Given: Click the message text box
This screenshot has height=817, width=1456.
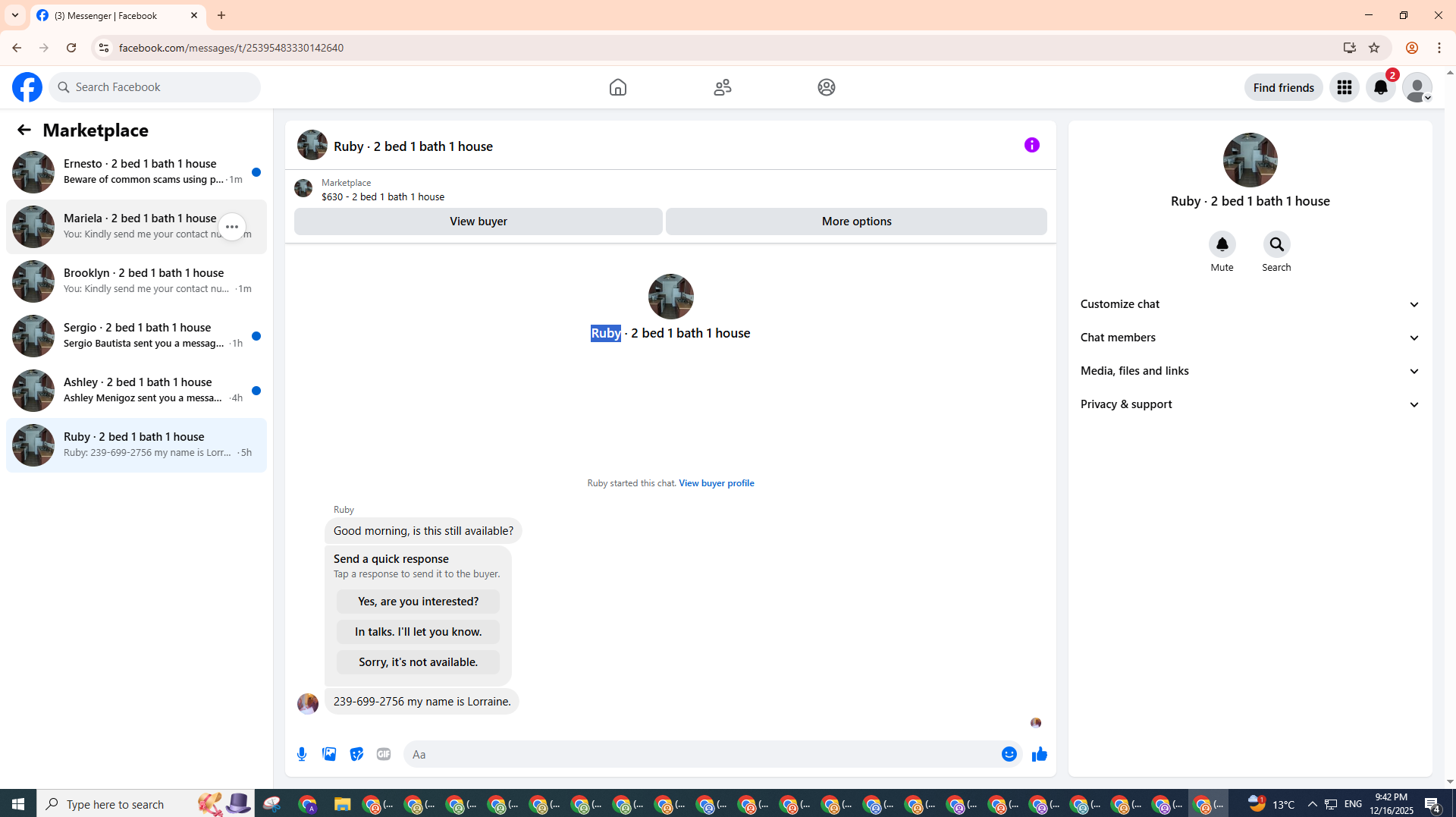Looking at the screenshot, I should pyautogui.click(x=701, y=754).
